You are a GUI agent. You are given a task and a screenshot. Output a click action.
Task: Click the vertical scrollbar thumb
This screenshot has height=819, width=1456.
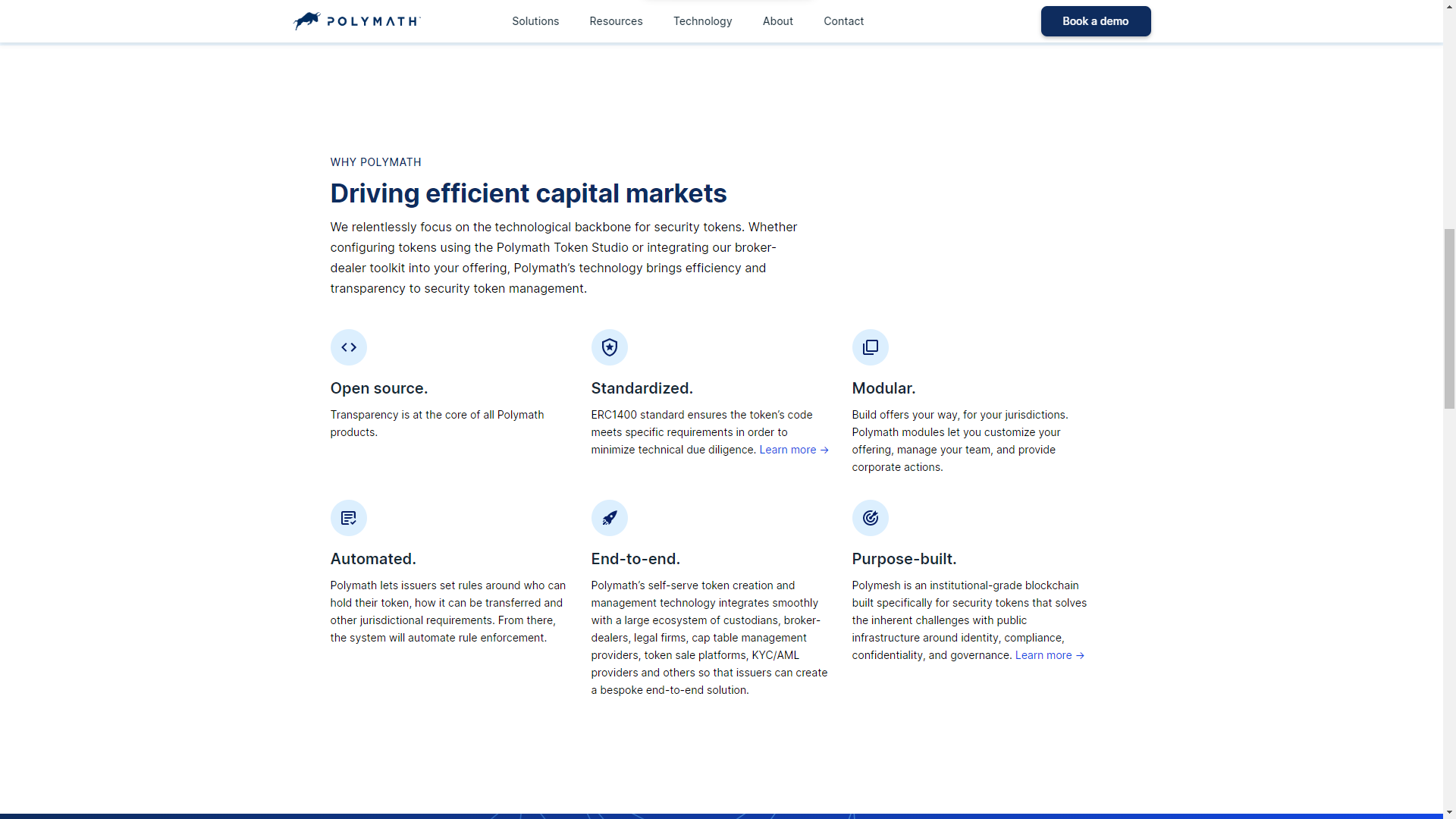coord(1449,318)
